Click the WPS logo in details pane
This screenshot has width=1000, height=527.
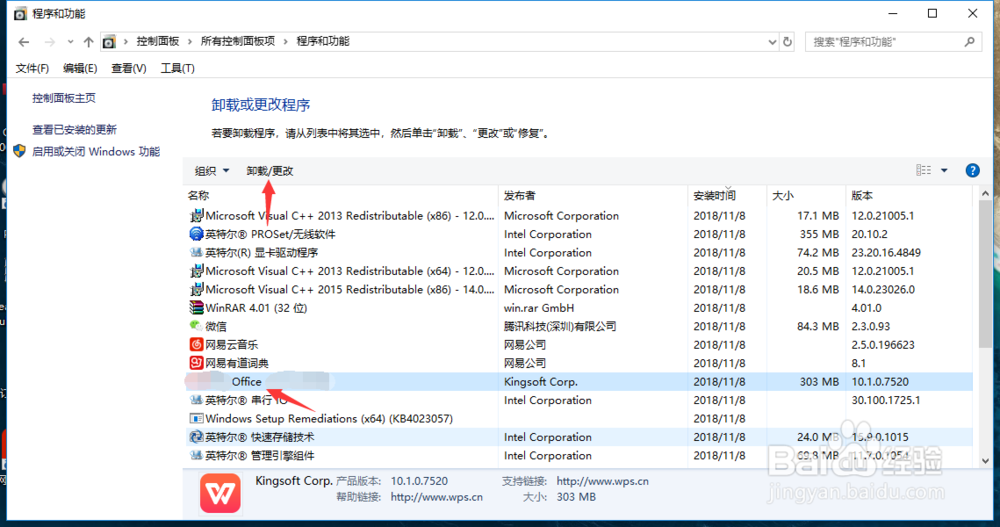[x=220, y=493]
